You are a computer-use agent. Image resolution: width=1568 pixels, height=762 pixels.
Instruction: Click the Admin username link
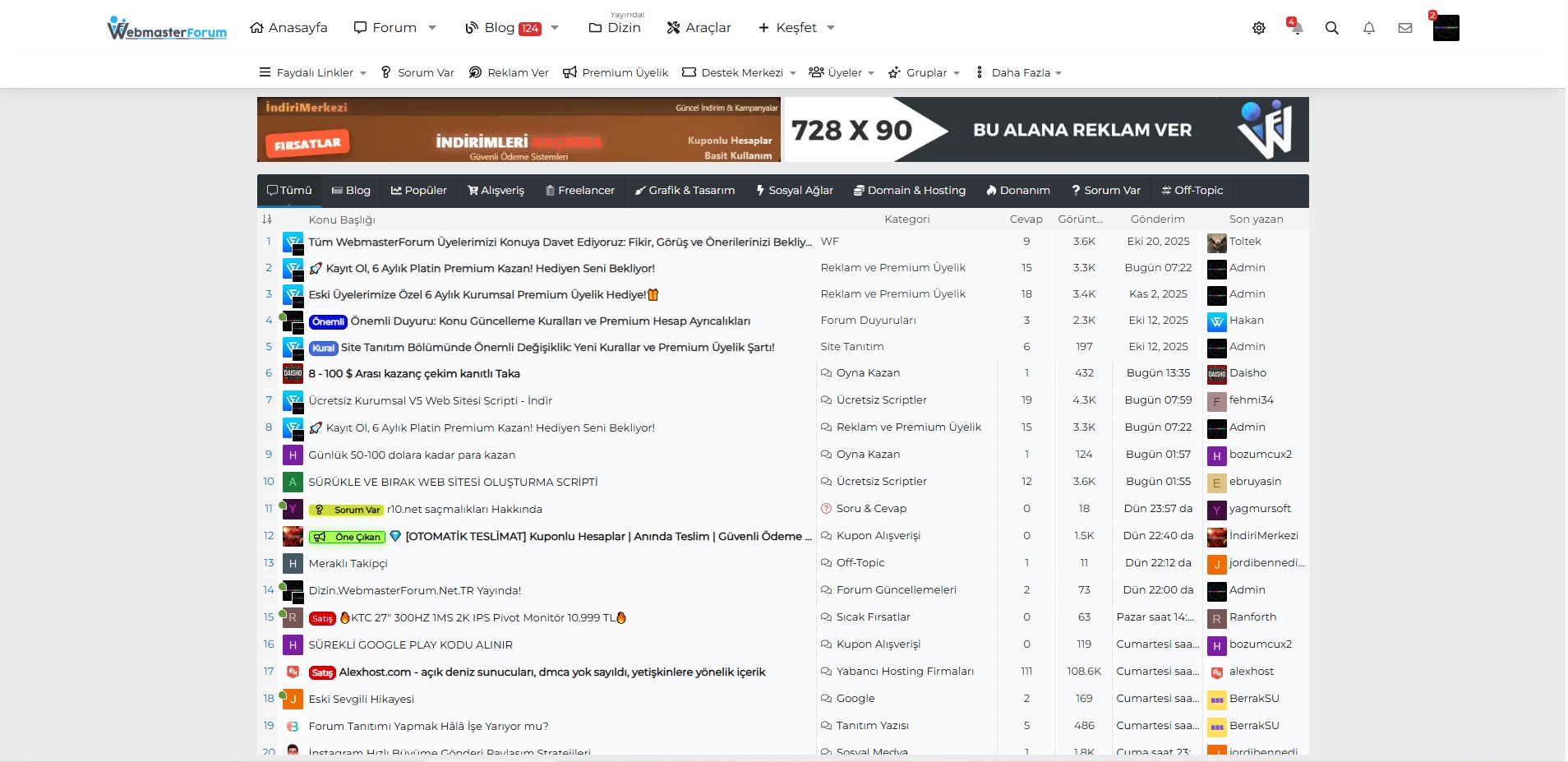tap(1247, 267)
